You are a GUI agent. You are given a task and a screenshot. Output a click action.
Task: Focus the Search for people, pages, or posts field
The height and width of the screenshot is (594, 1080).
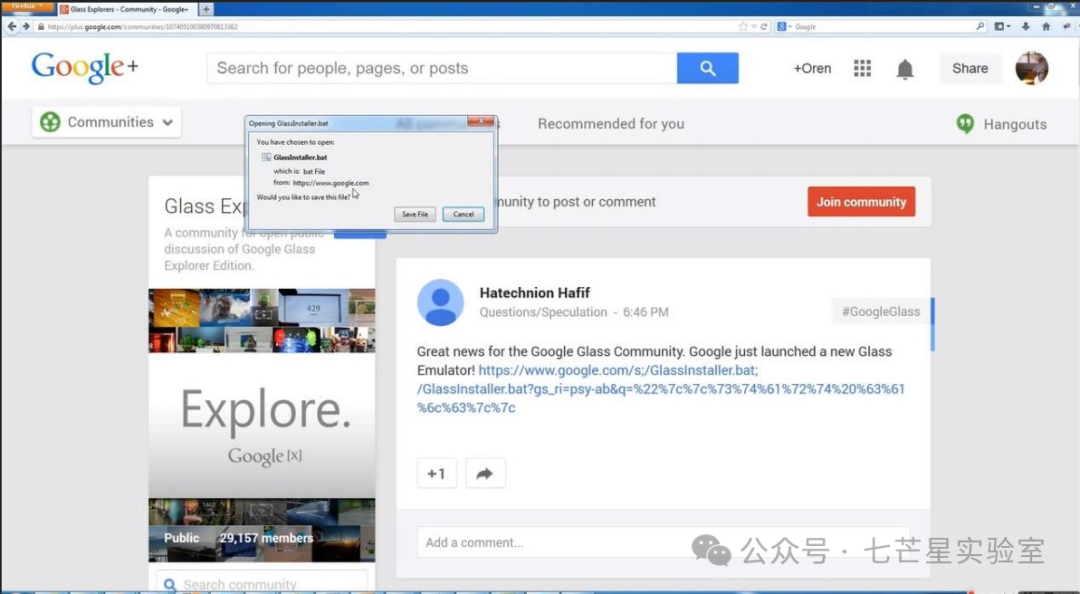(442, 68)
